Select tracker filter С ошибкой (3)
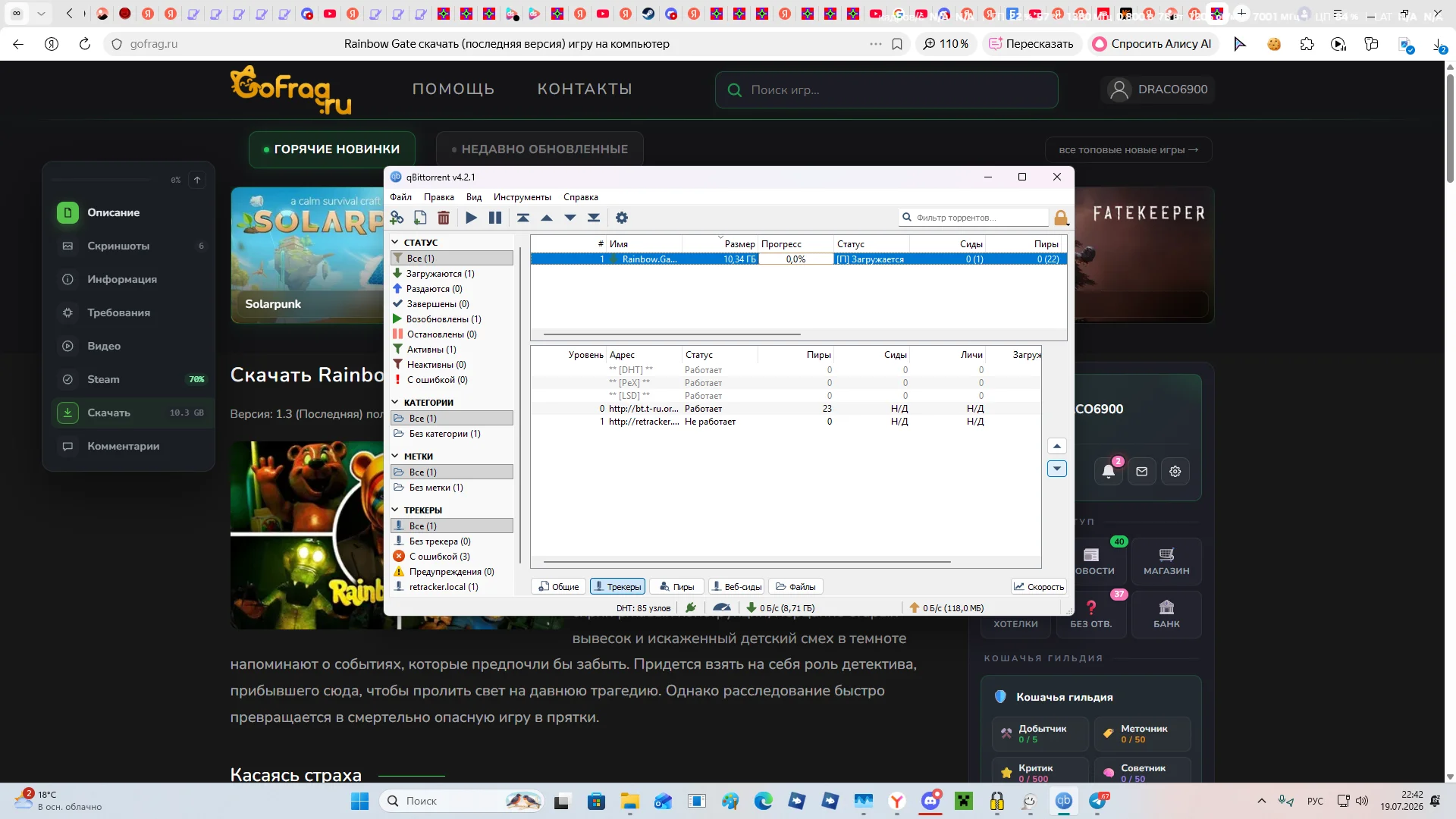The image size is (1456, 819). point(452,557)
